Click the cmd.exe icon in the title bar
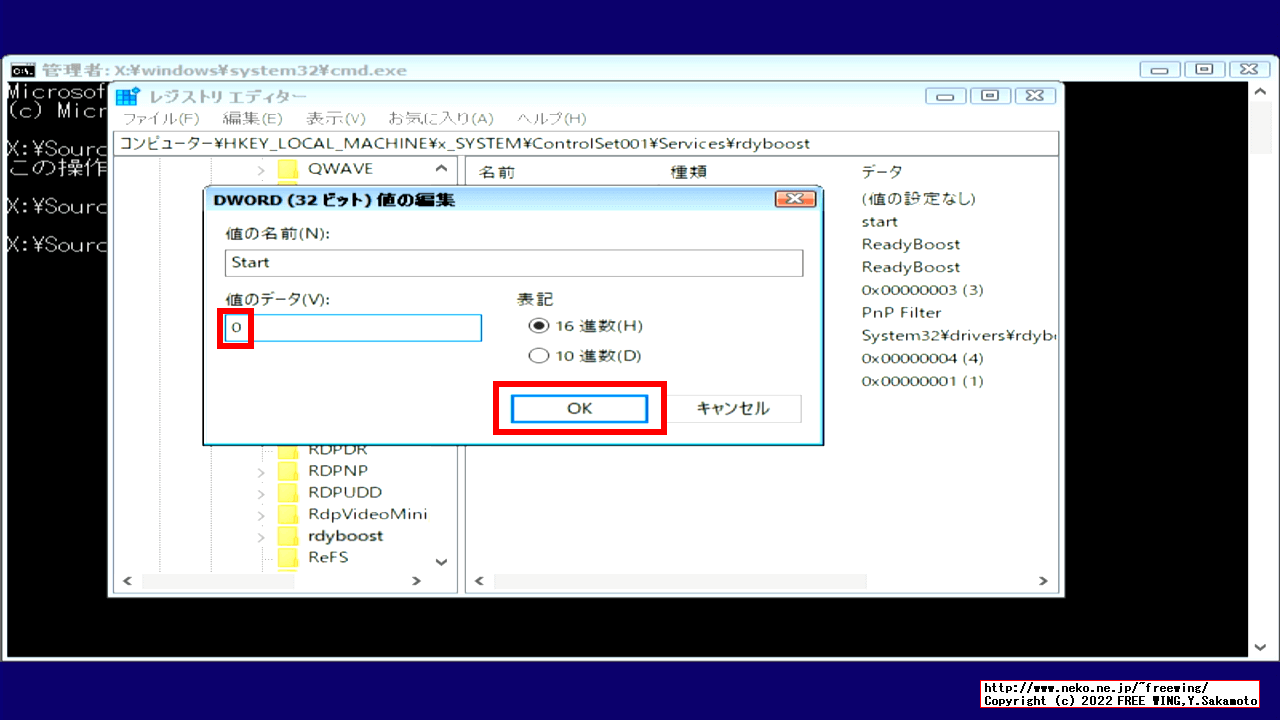The image size is (1280, 720). 24,70
